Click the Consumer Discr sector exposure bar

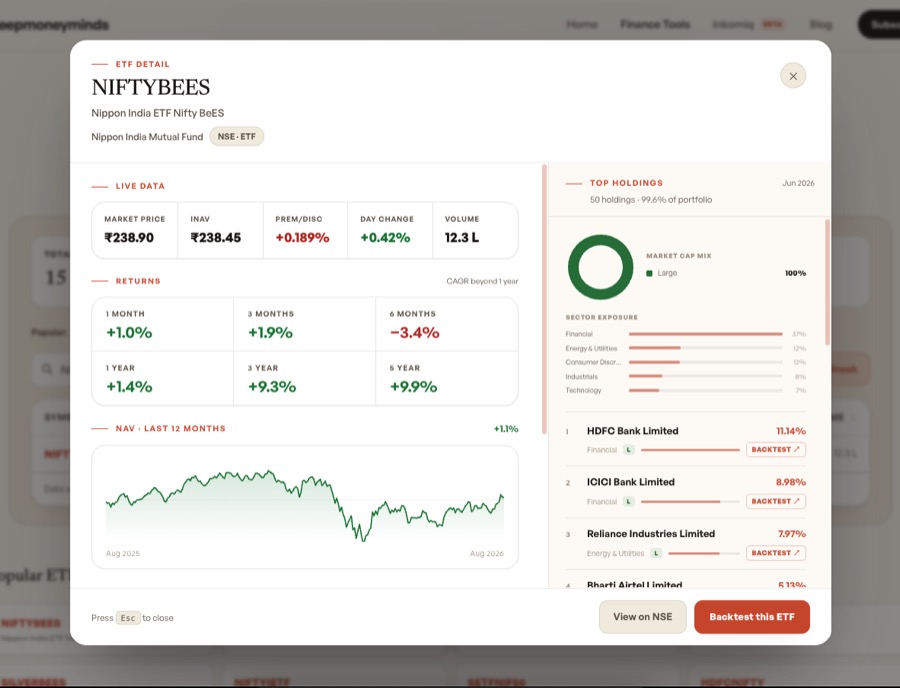pyautogui.click(x=705, y=362)
